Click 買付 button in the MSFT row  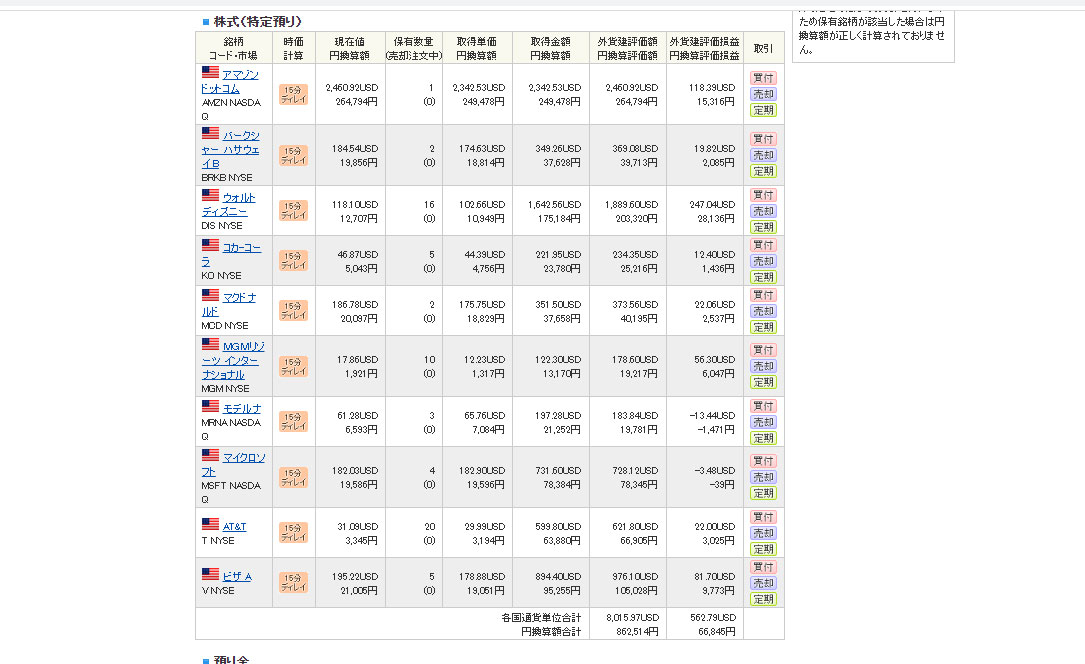click(x=763, y=461)
